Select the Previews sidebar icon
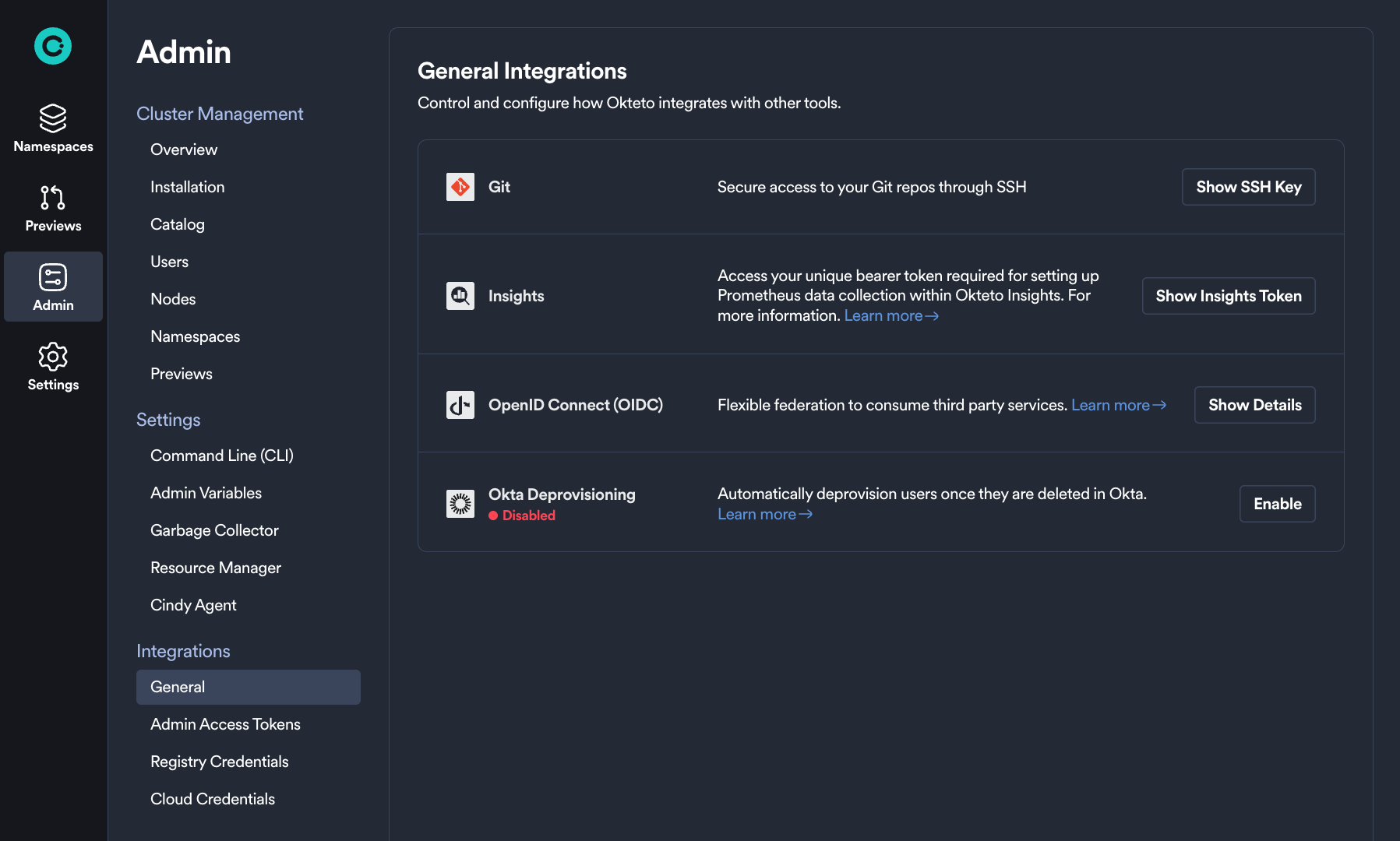This screenshot has height=841, width=1400. (52, 208)
